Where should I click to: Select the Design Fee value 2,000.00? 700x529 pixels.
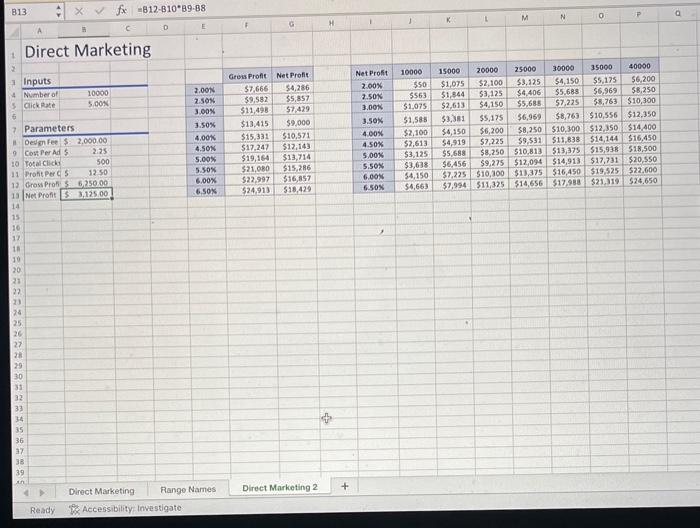tap(86, 141)
